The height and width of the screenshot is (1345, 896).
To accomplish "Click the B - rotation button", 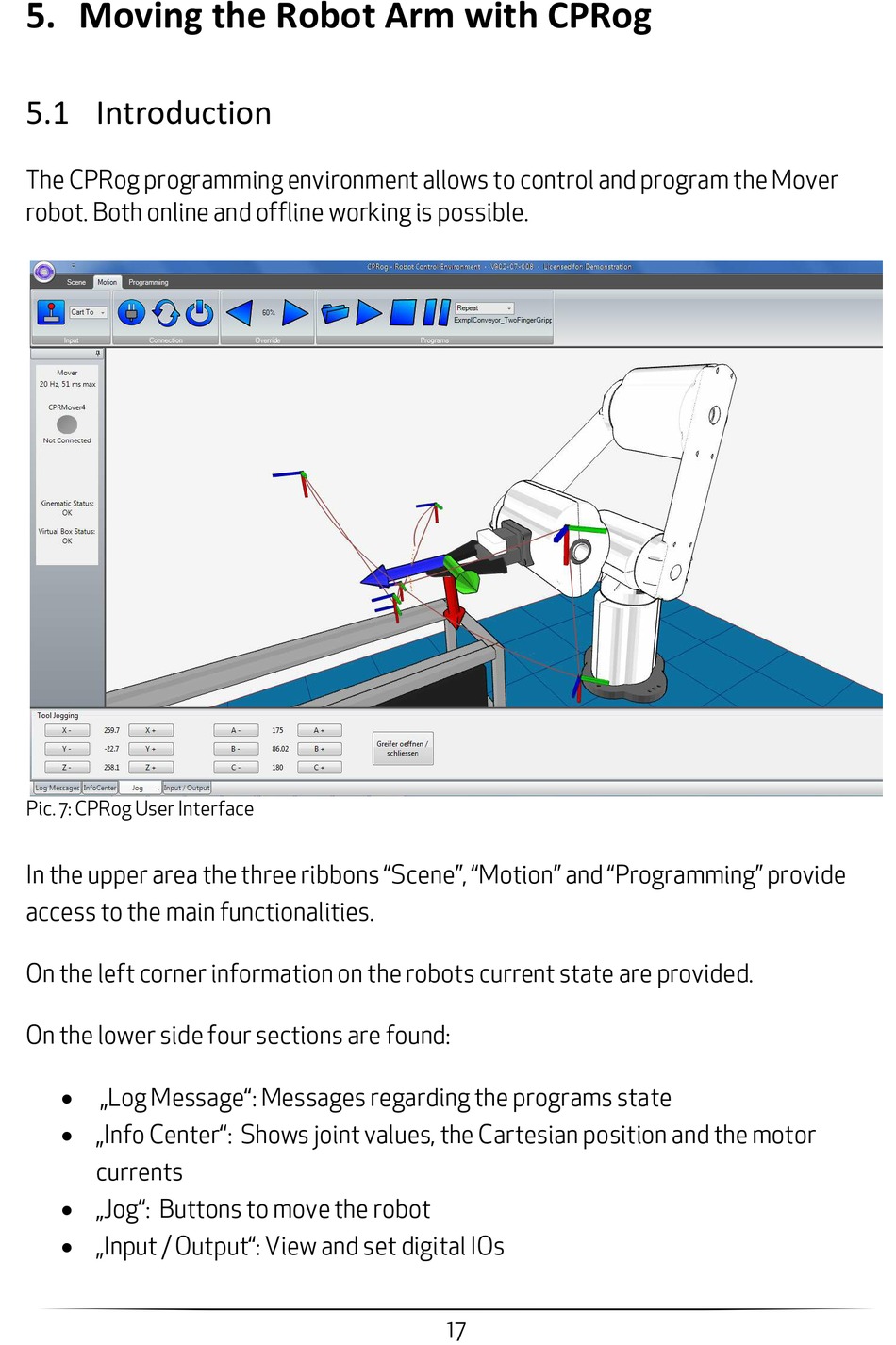I will tap(236, 749).
